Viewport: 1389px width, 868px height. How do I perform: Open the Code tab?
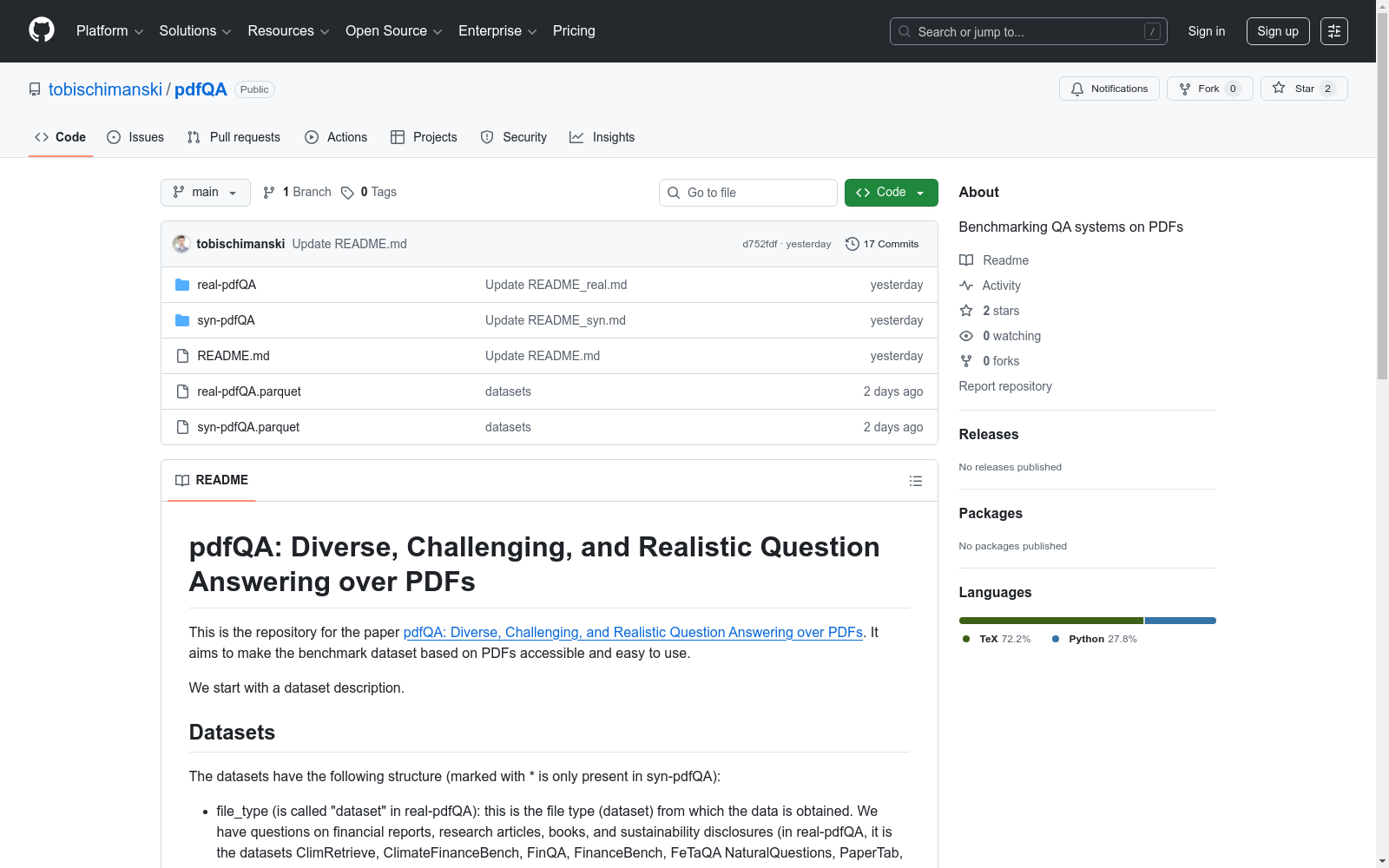click(x=61, y=137)
